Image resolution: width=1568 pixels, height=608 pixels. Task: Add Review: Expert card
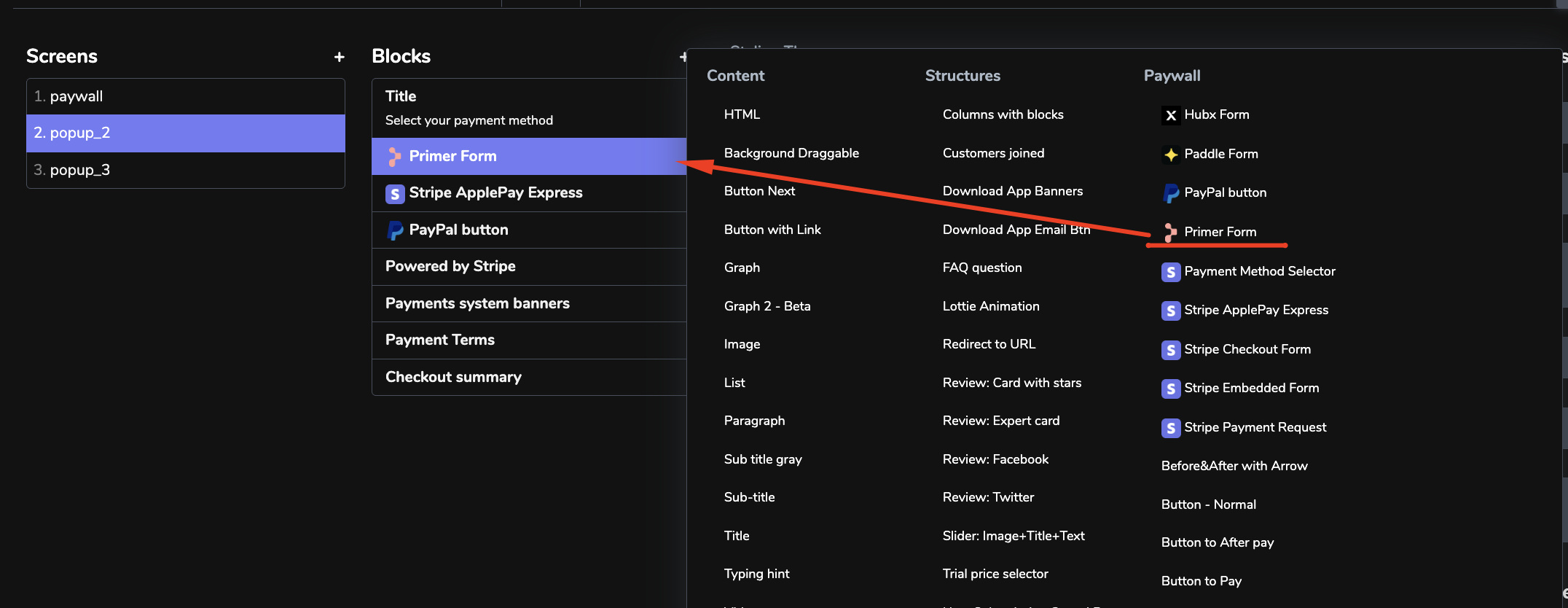point(1001,421)
